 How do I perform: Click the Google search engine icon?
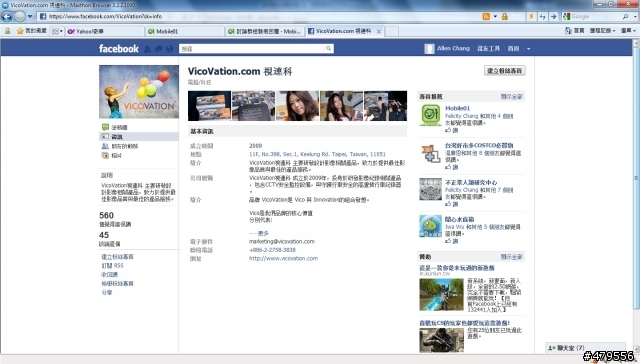566,16
